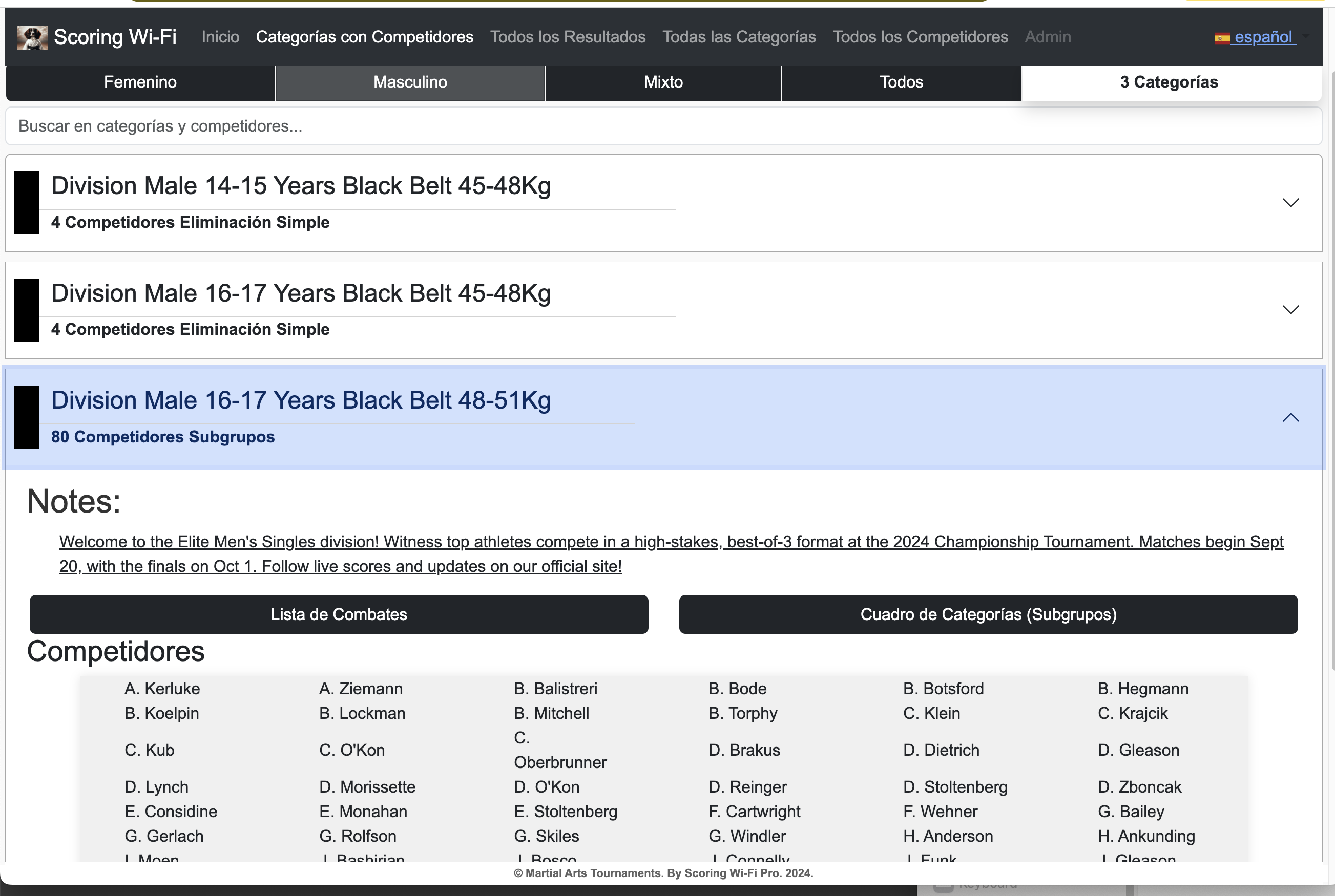The height and width of the screenshot is (896, 1335).
Task: Open Cuadro de Categorías (Subgrupos) button
Action: (988, 614)
